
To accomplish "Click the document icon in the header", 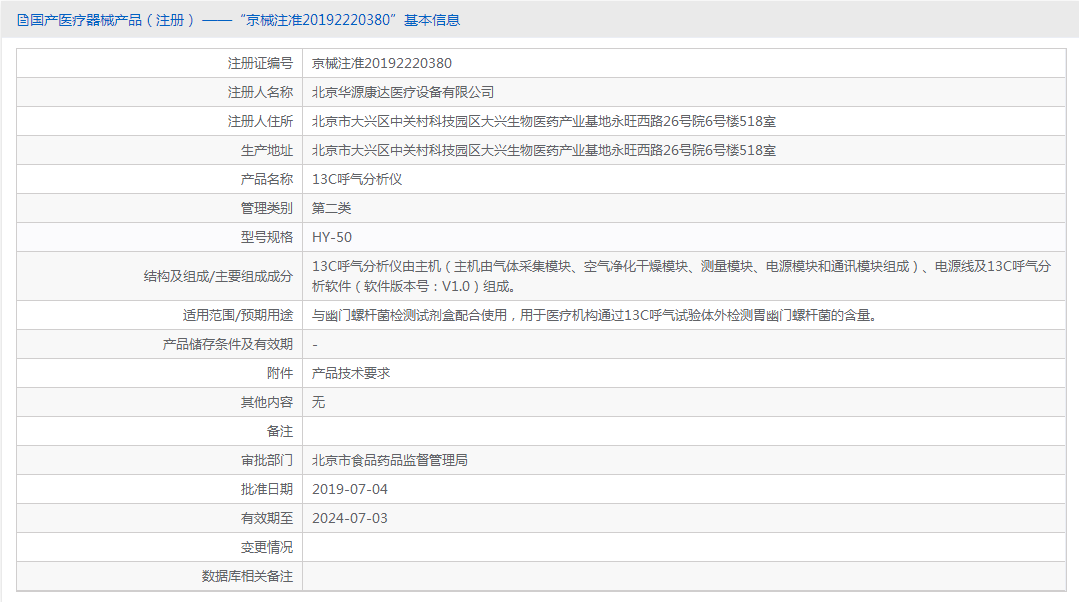I will [x=23, y=20].
